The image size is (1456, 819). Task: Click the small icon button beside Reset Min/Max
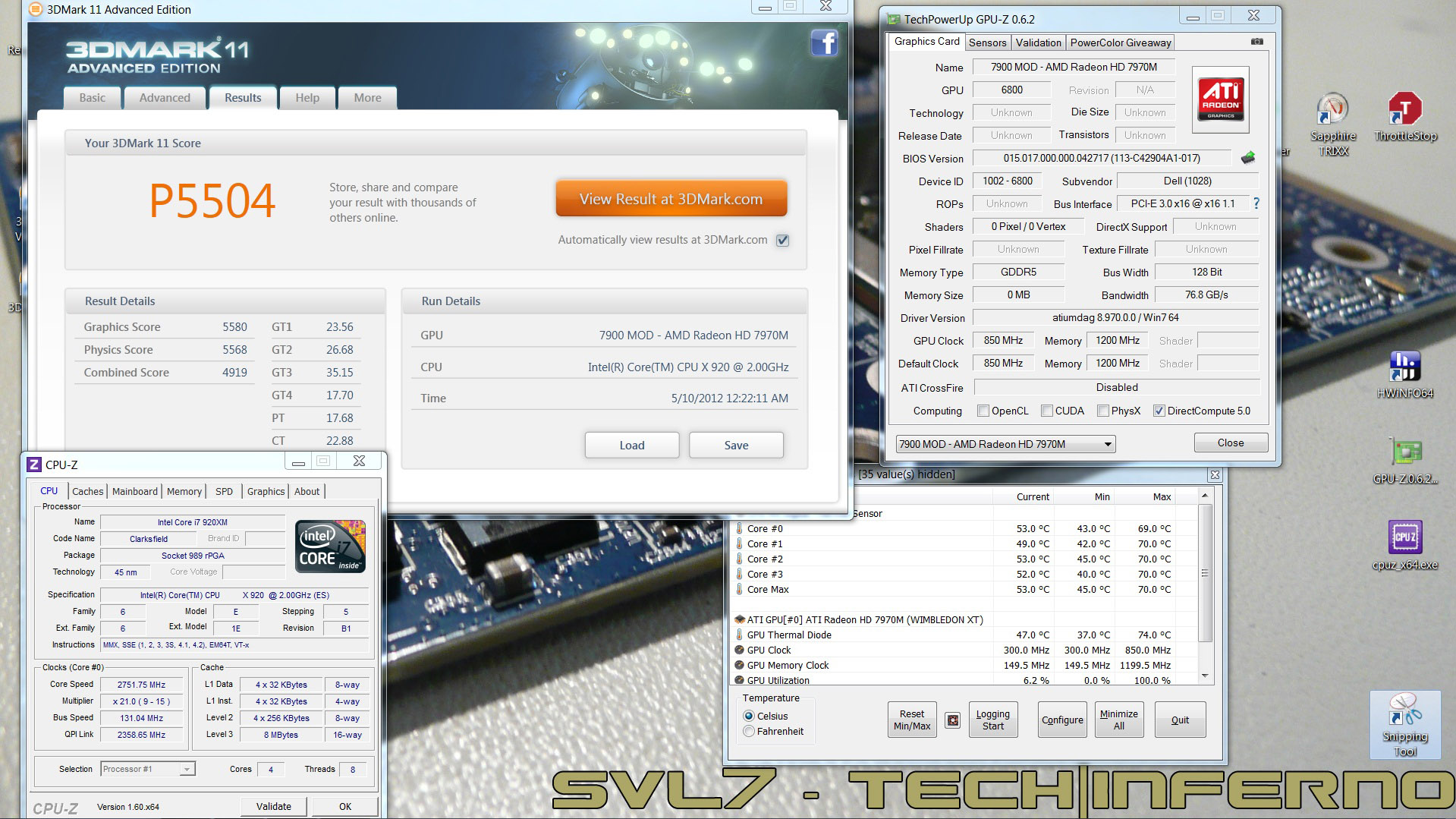click(x=953, y=720)
